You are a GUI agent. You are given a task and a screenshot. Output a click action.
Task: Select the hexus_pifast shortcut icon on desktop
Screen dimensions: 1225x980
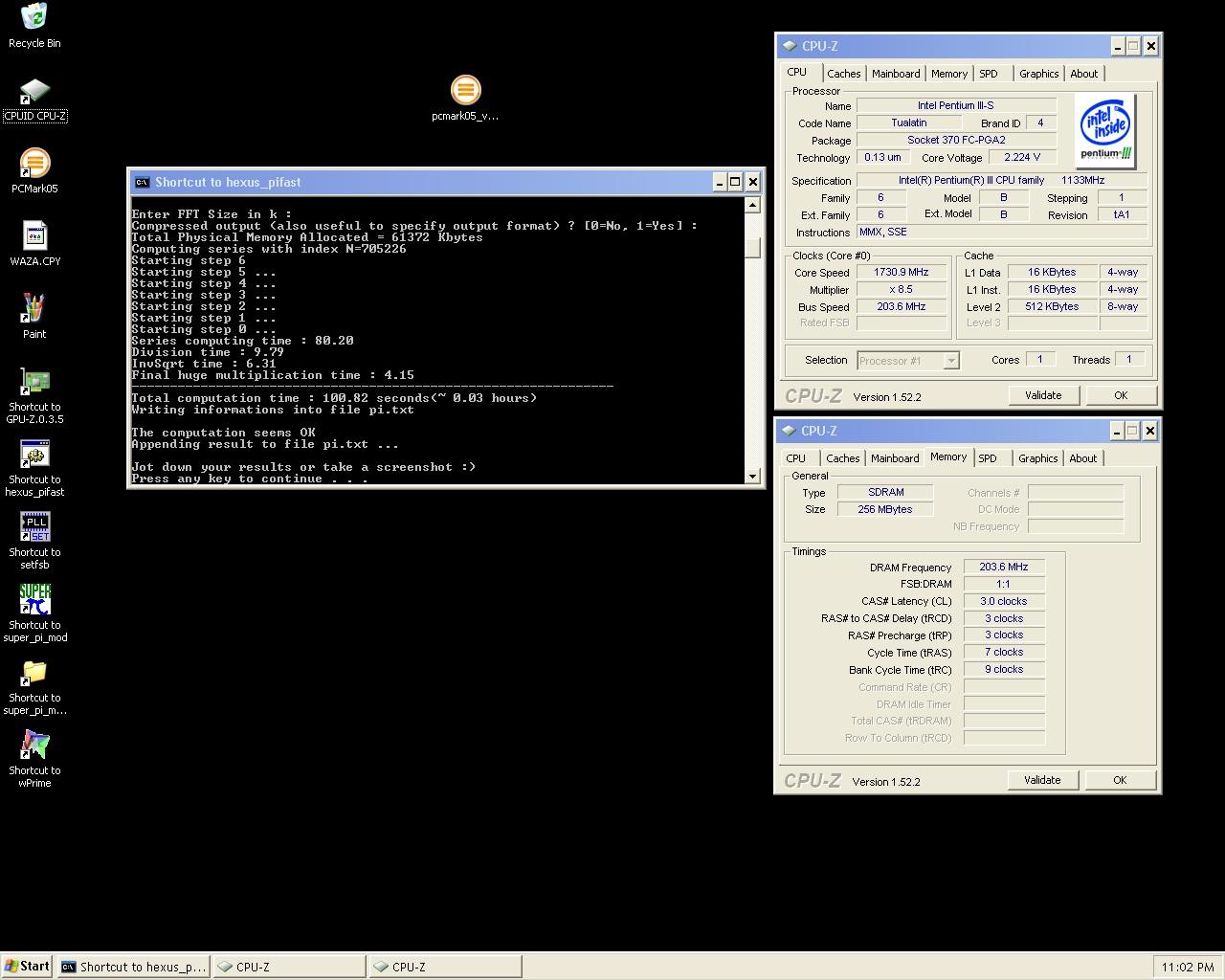(x=34, y=455)
